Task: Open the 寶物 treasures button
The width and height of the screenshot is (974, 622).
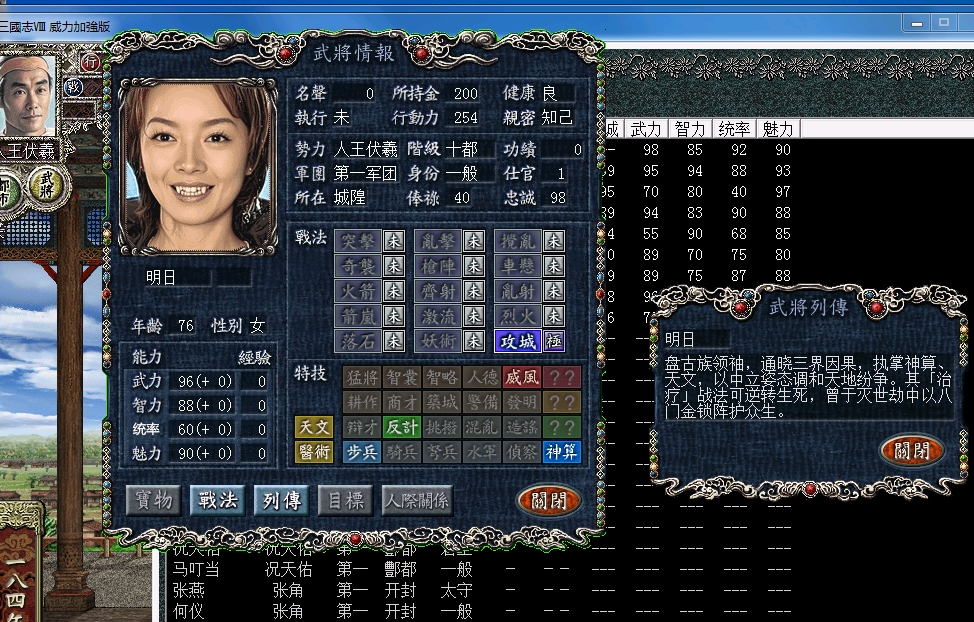Action: tap(153, 500)
